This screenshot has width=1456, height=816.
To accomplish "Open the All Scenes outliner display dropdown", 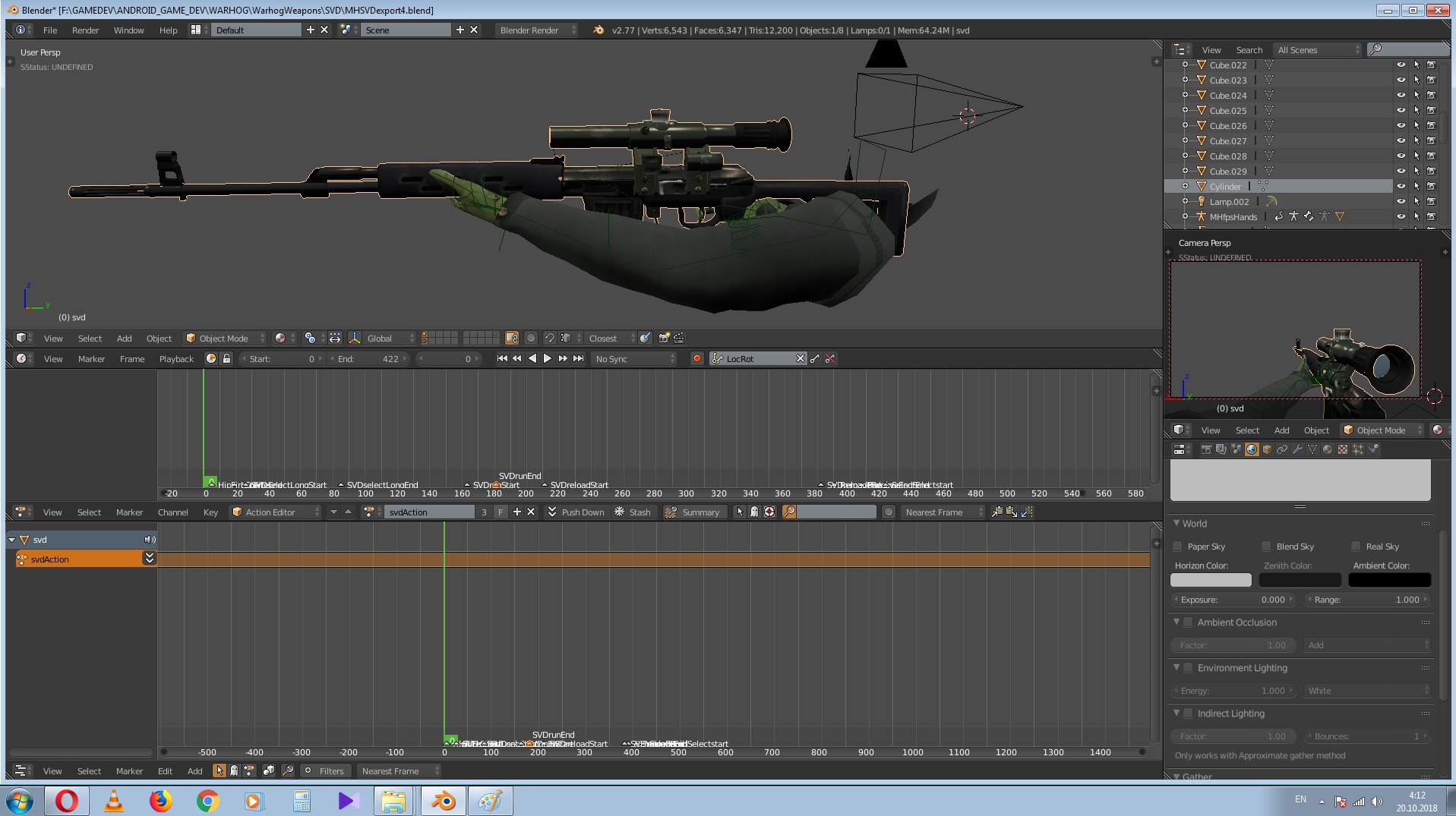I will click(x=1318, y=50).
